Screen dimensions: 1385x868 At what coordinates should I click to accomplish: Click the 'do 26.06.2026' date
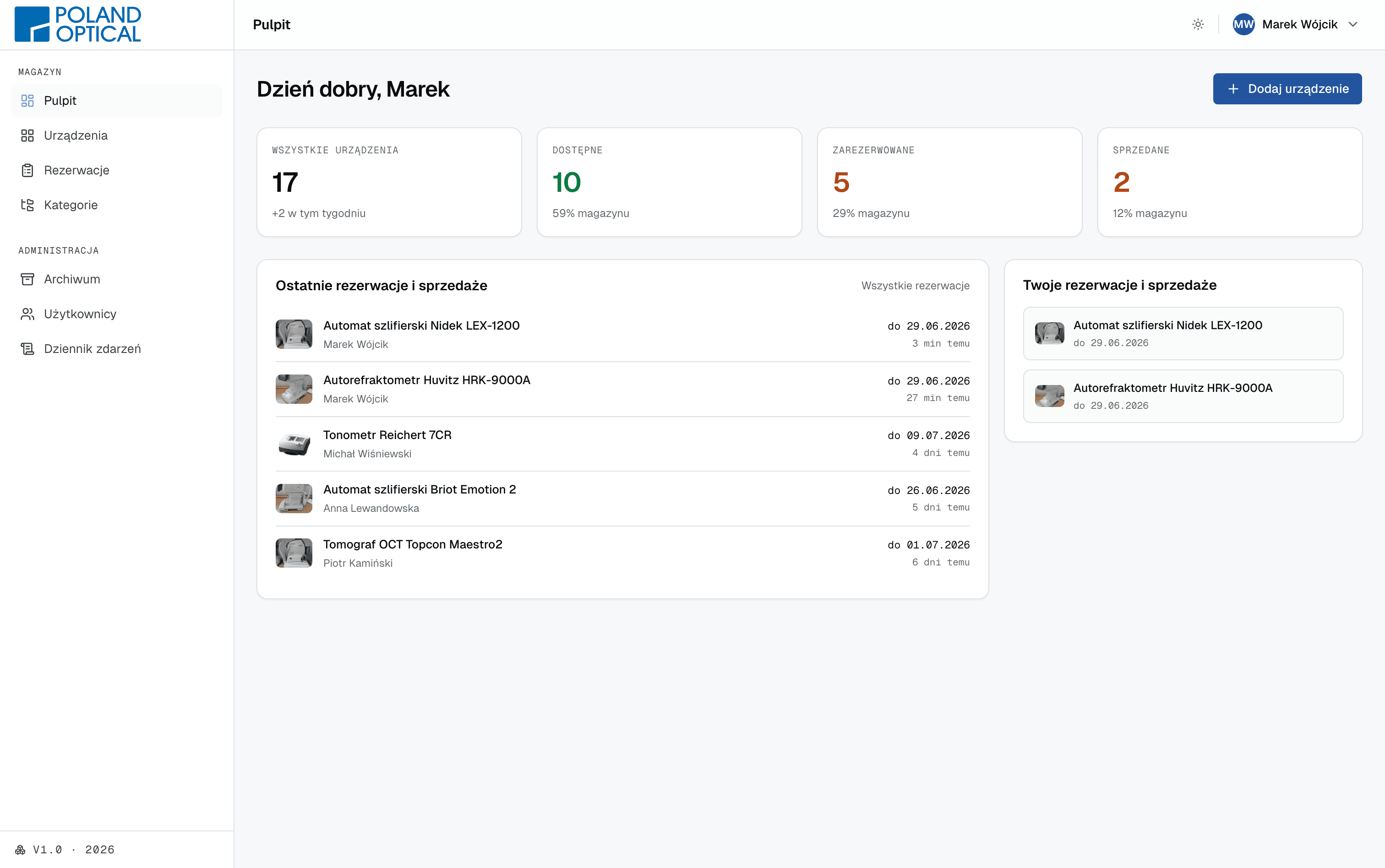coord(928,490)
